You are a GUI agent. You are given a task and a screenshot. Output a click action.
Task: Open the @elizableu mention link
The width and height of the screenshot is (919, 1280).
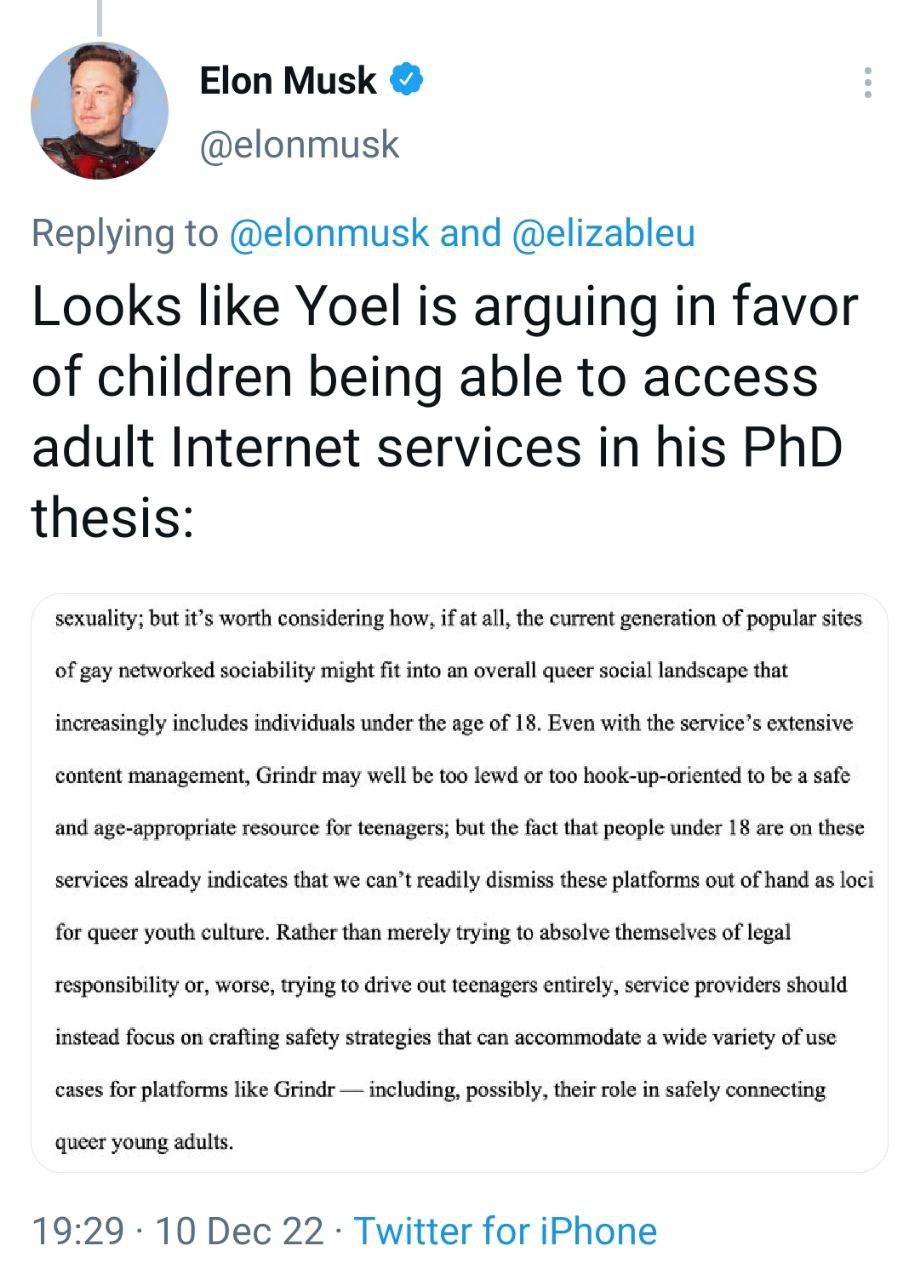pos(603,233)
